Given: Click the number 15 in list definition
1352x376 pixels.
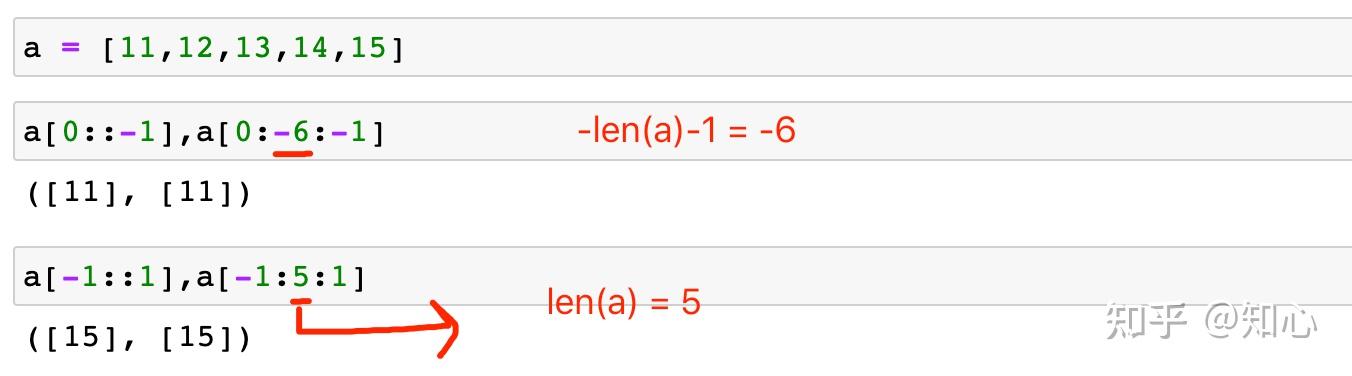Looking at the screenshot, I should point(367,47).
